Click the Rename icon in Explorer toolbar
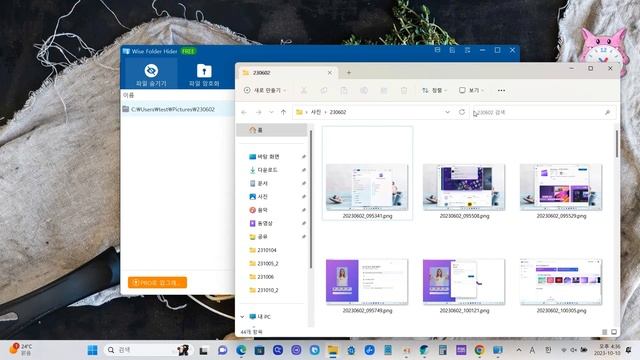Screen dimensions: 640x360 364,90
